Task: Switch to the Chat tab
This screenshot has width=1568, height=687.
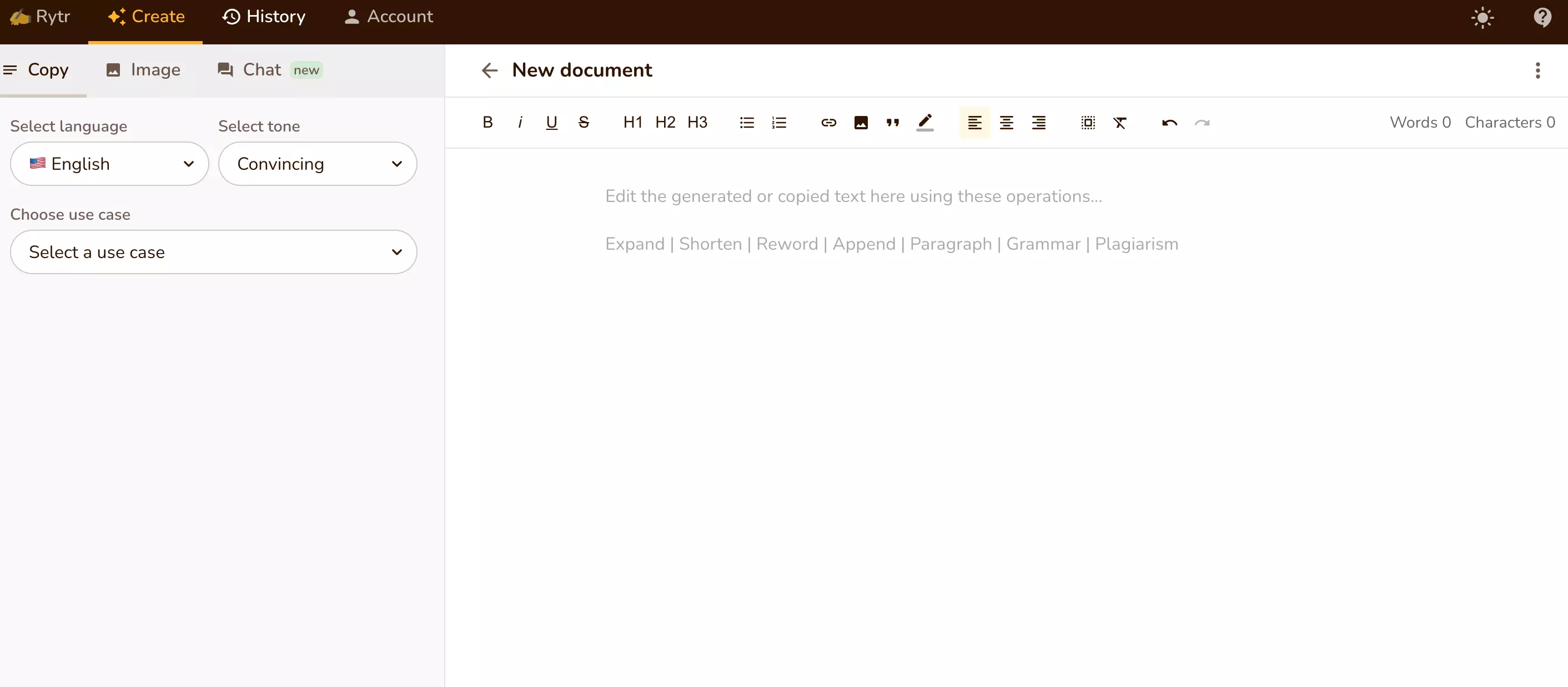Action: [262, 69]
